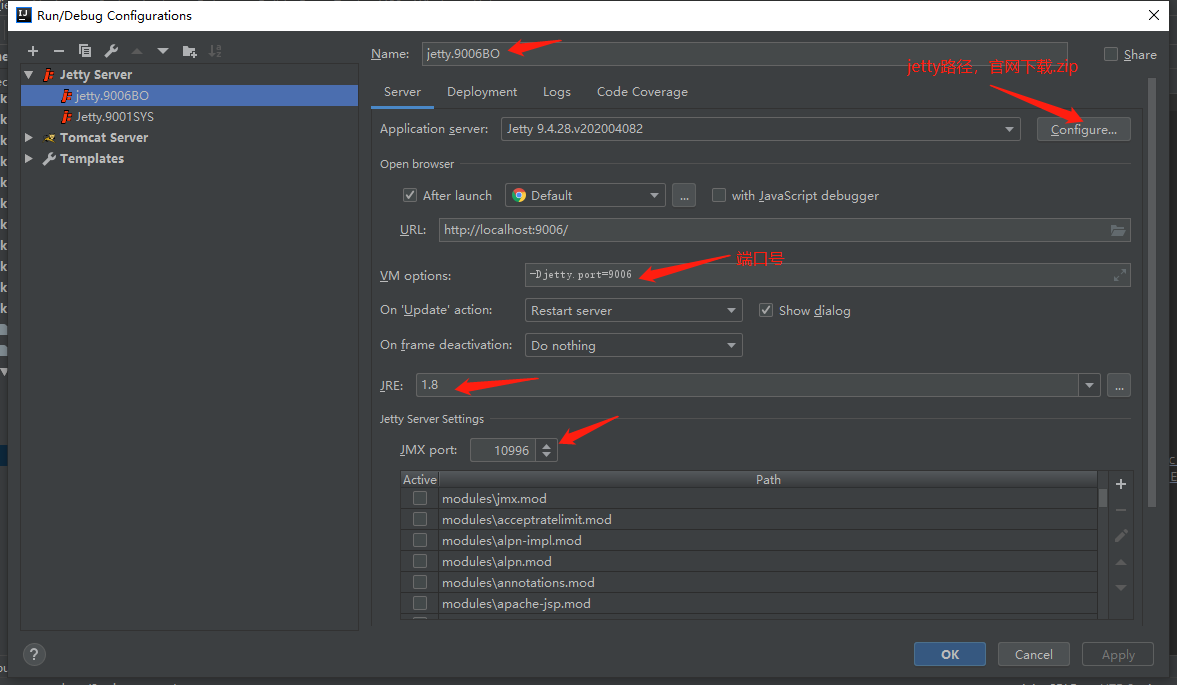1177x685 pixels.
Task: Click URL input field
Action: click(784, 230)
